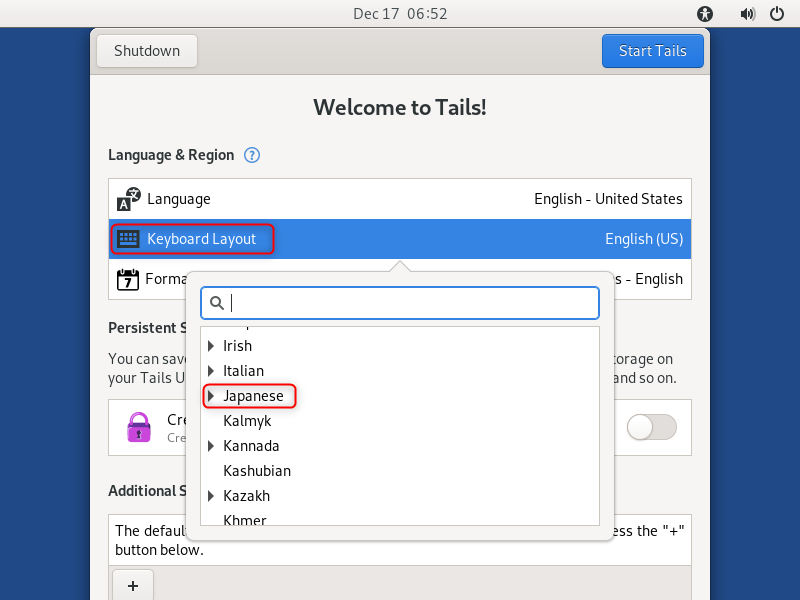Select the Irish layout entry
The image size is (800, 600).
(238, 346)
